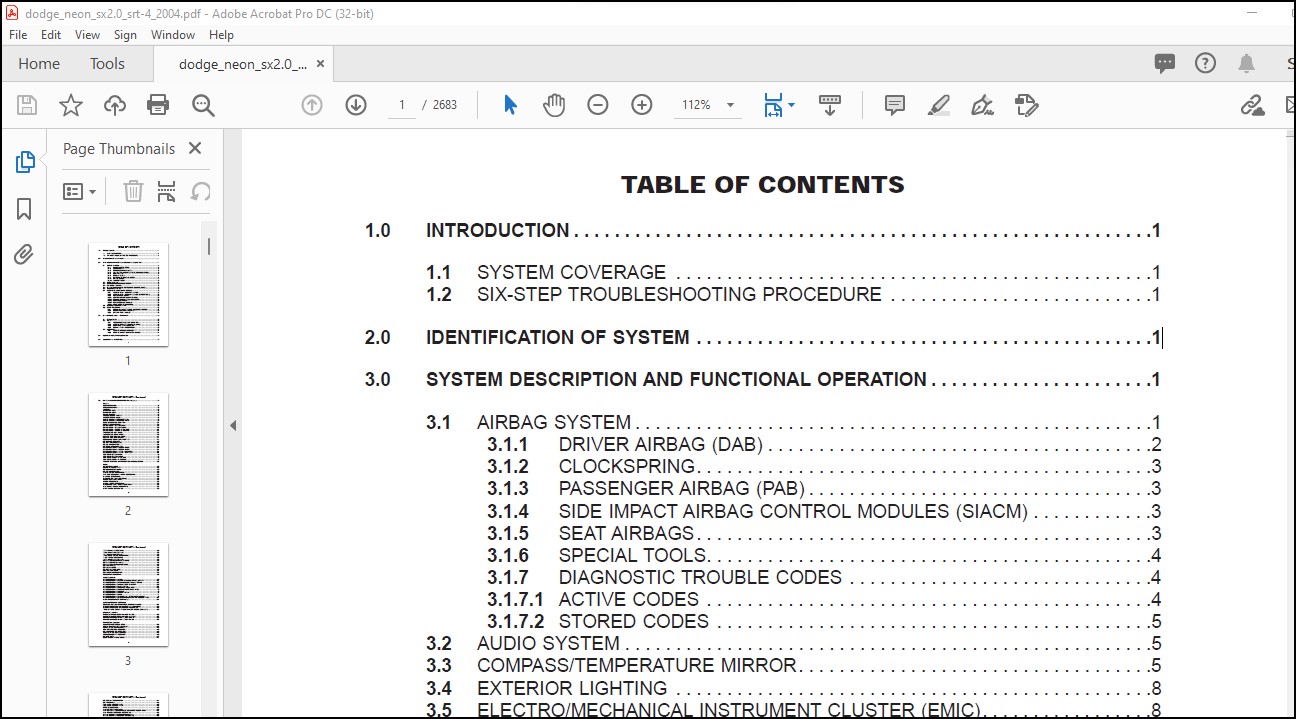Share a link with the link-person icon
The width and height of the screenshot is (1296, 719).
[1253, 105]
